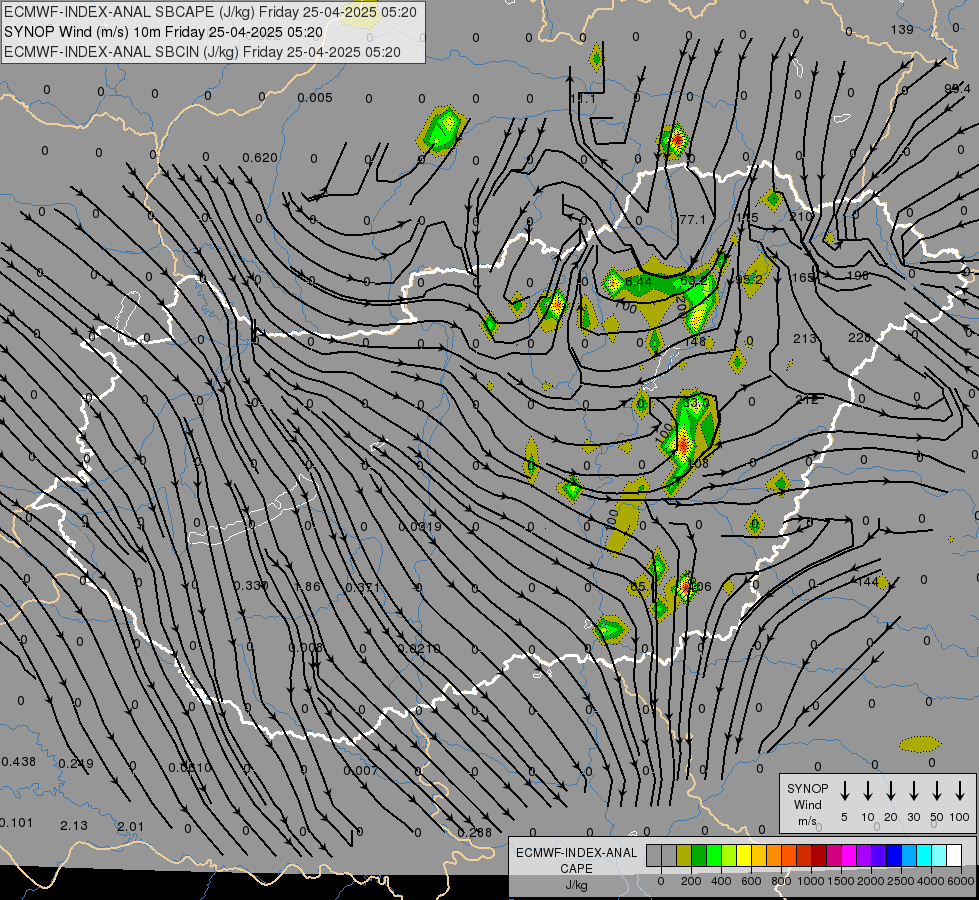Click the 6000 tick label on CAPE scale
The image size is (979, 900).
[x=962, y=881]
